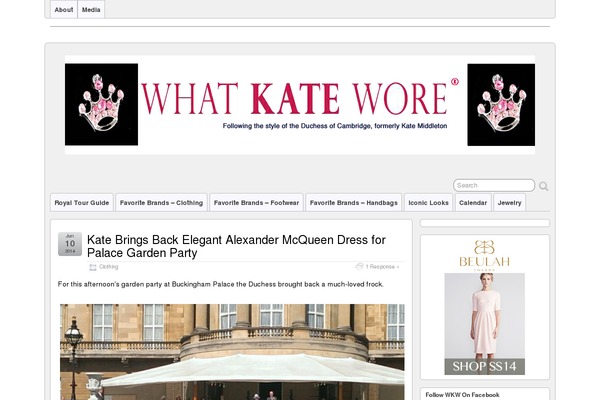The height and width of the screenshot is (400, 600).
Task: Click the Follow WKW On Facebook heading
Action: pyautogui.click(x=462, y=395)
